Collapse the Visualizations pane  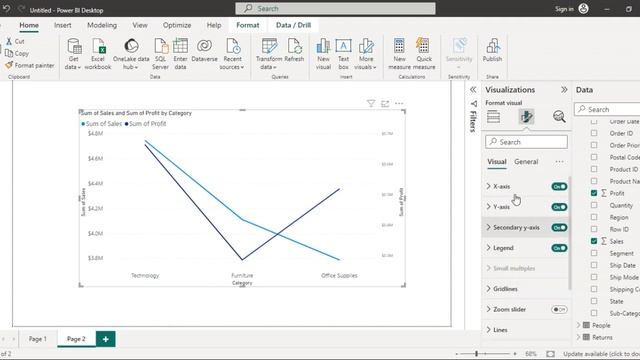564,90
